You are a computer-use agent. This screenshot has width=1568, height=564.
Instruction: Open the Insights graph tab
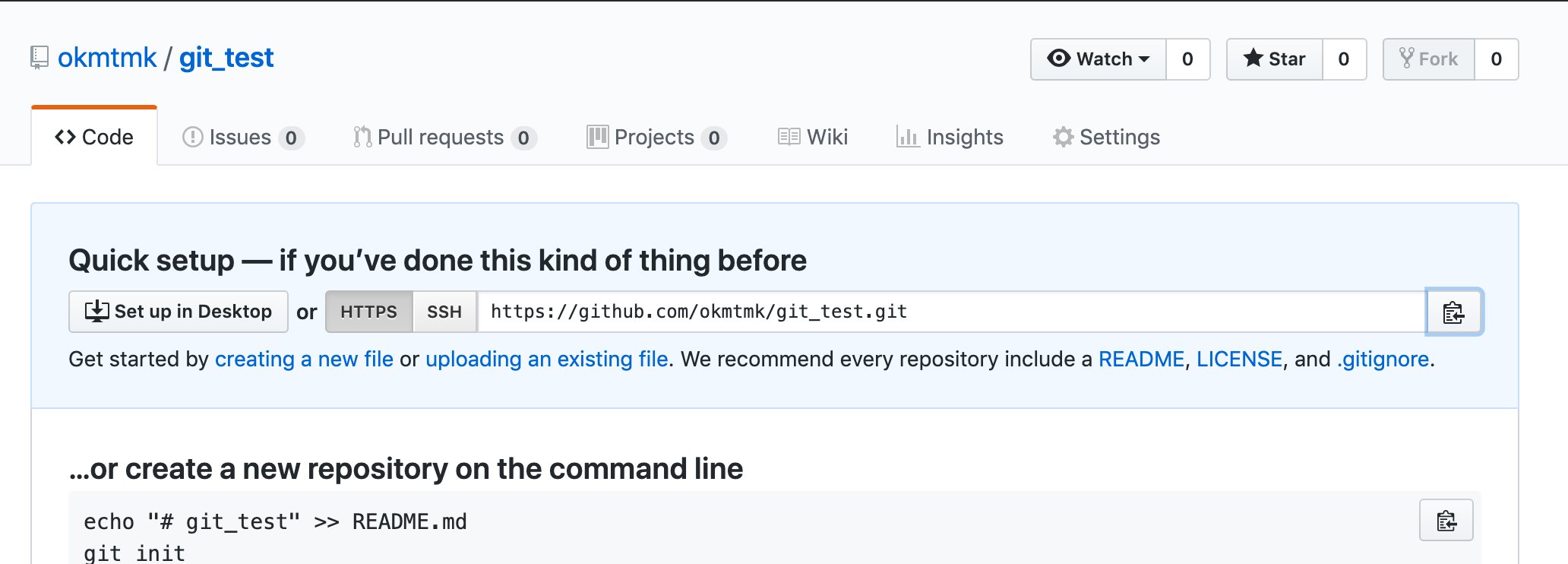(x=950, y=137)
